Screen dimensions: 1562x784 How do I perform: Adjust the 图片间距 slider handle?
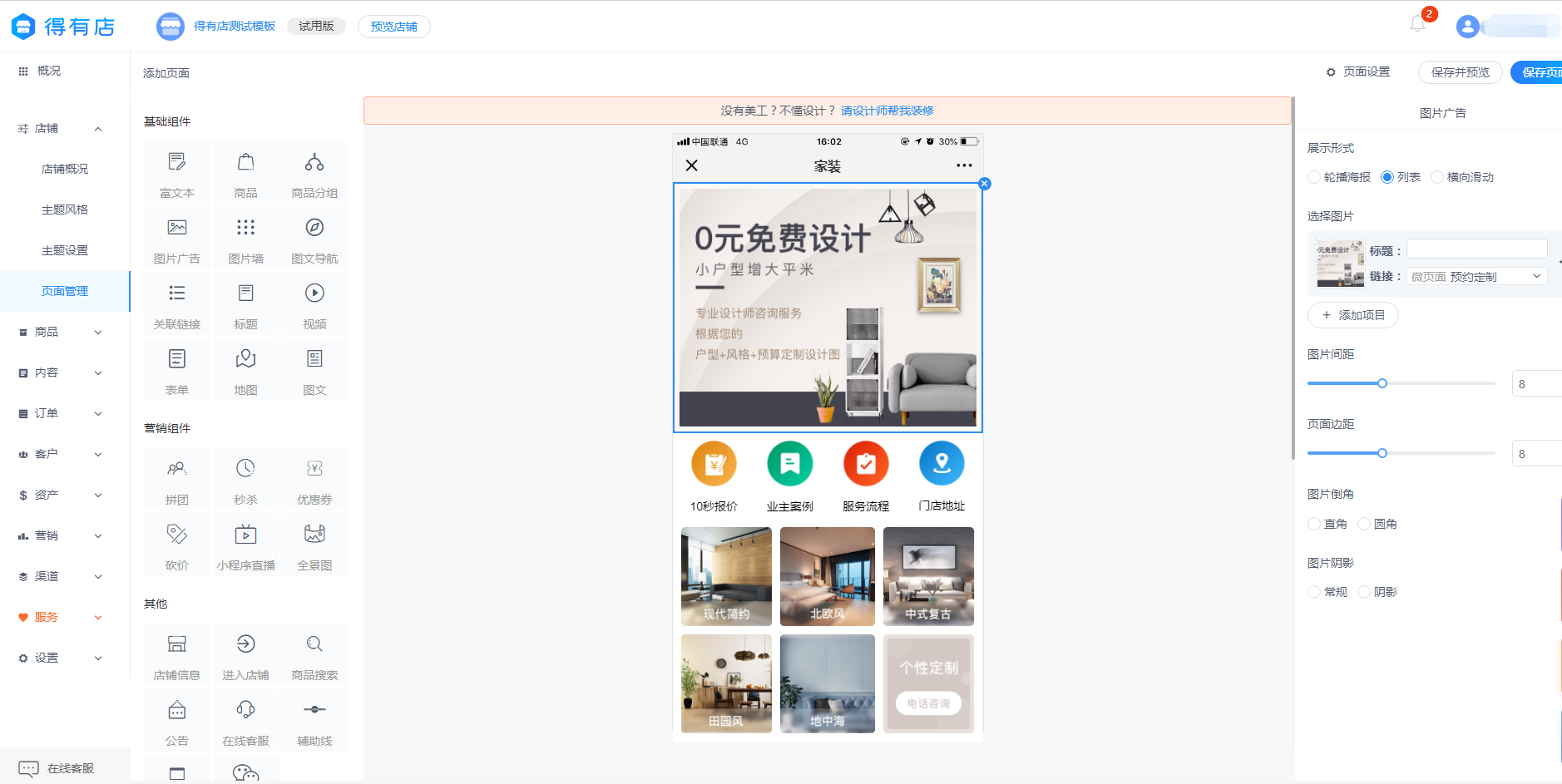pos(1382,383)
